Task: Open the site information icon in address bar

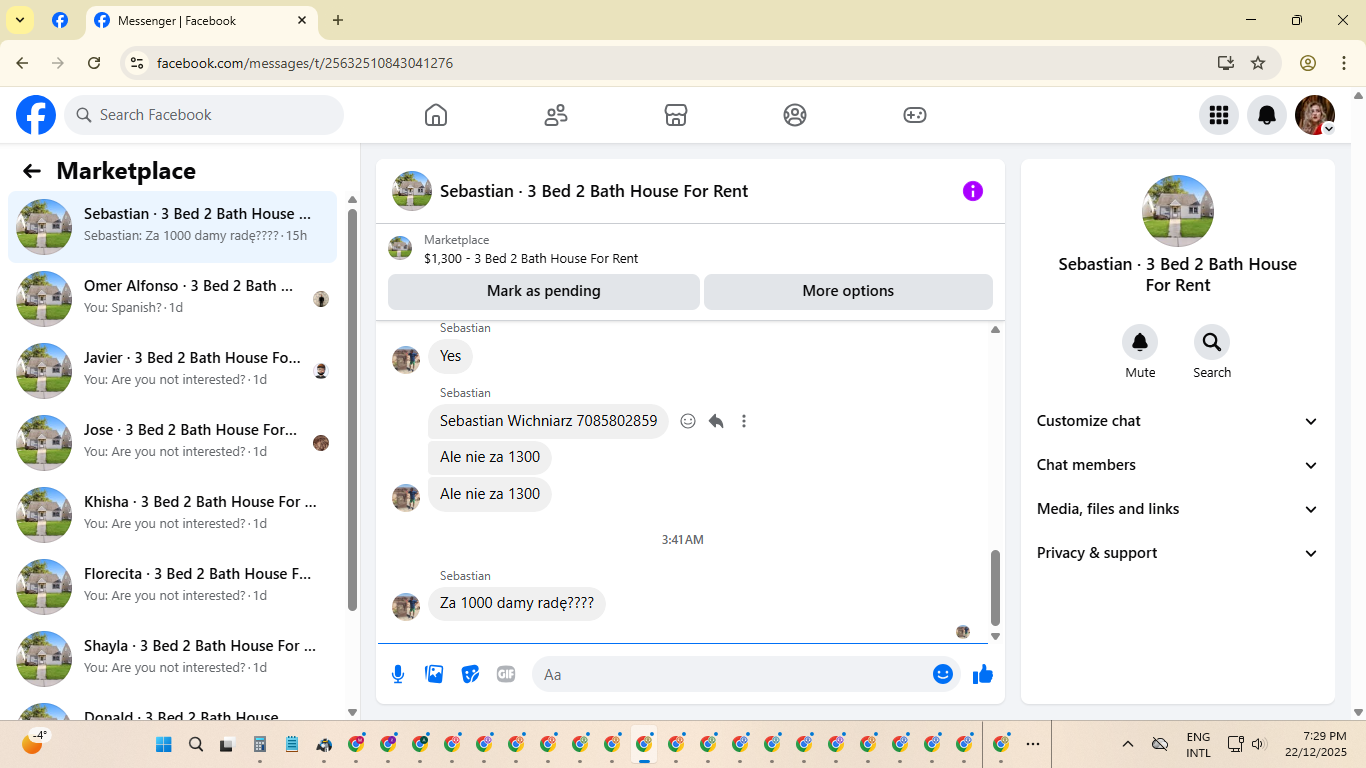Action: click(138, 63)
